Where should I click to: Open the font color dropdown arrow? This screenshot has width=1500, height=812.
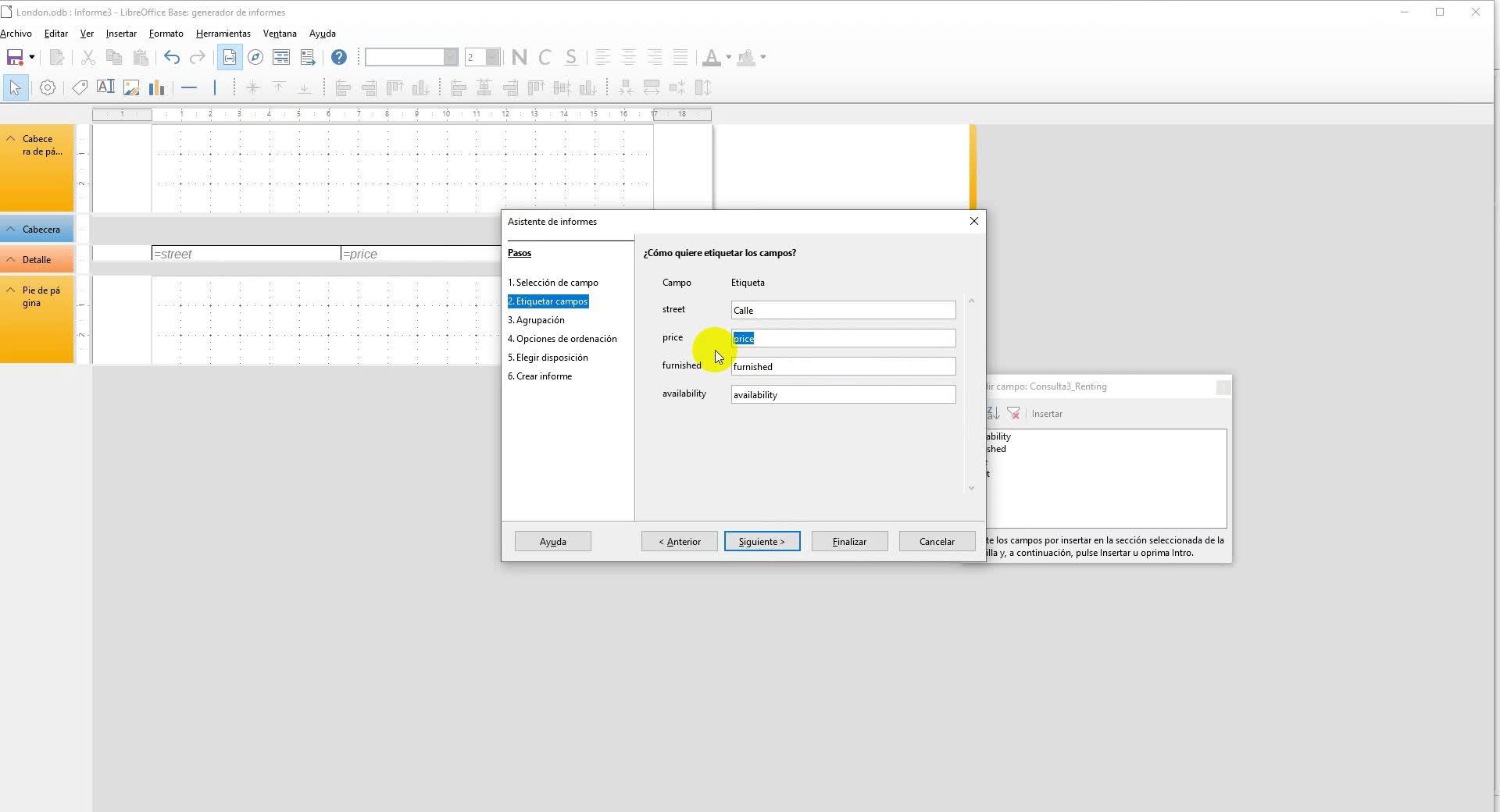pos(728,57)
